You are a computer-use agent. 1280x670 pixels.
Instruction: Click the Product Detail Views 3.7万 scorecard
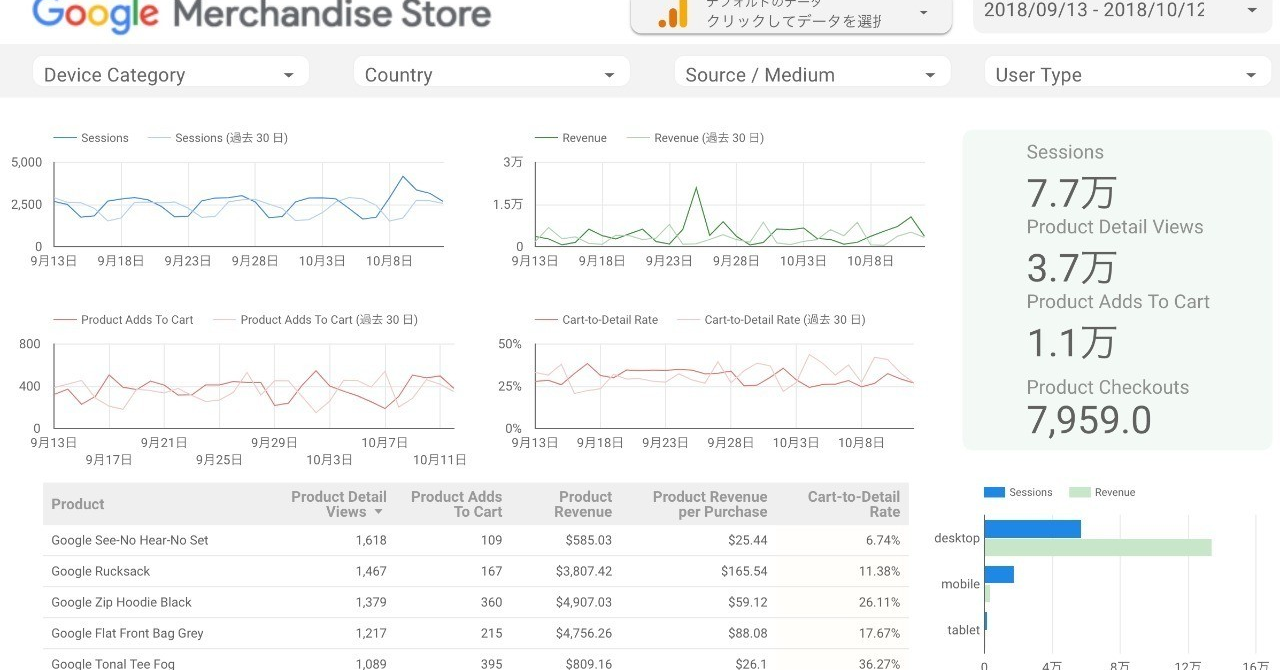tap(1071, 267)
